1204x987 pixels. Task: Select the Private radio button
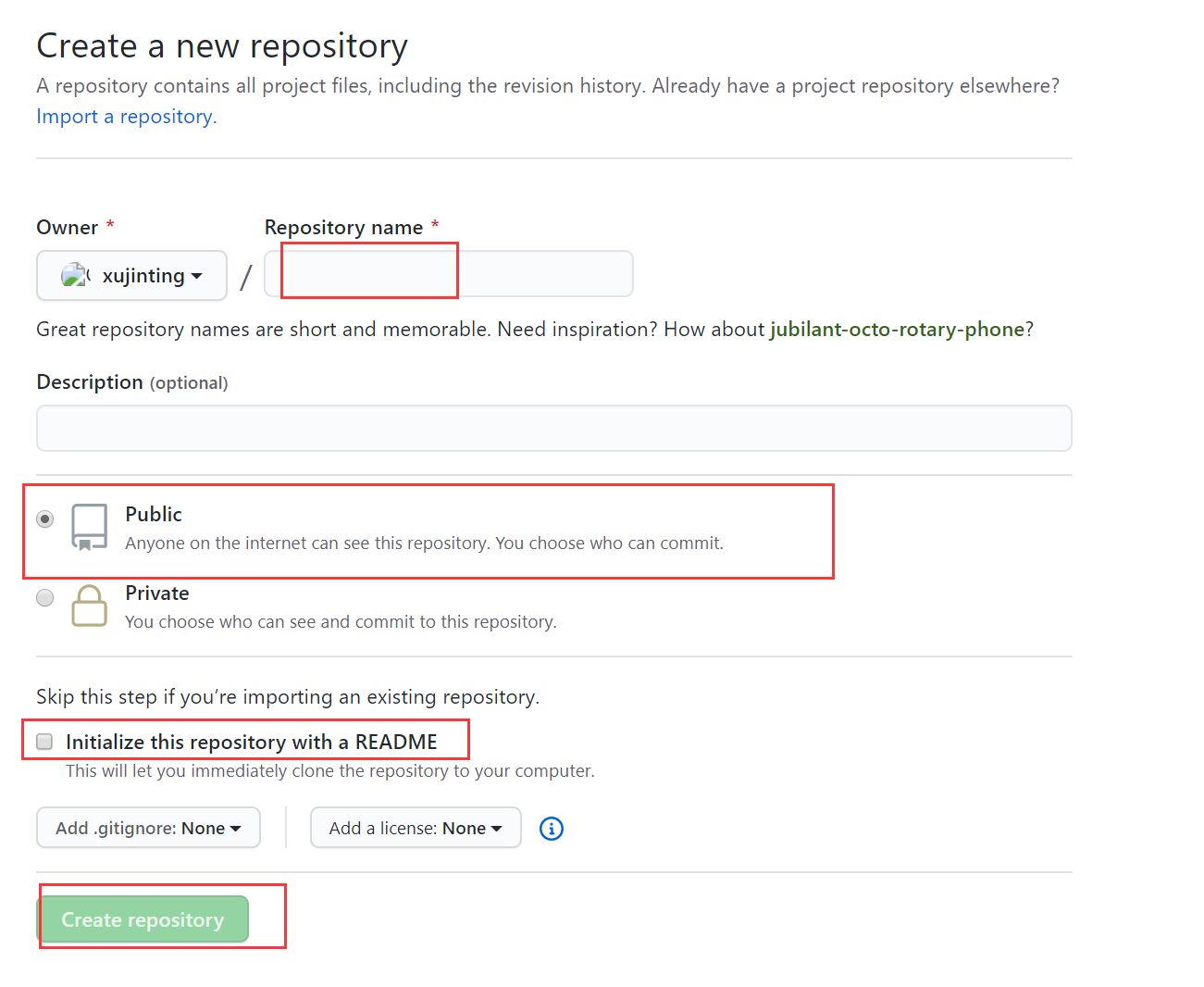[45, 598]
